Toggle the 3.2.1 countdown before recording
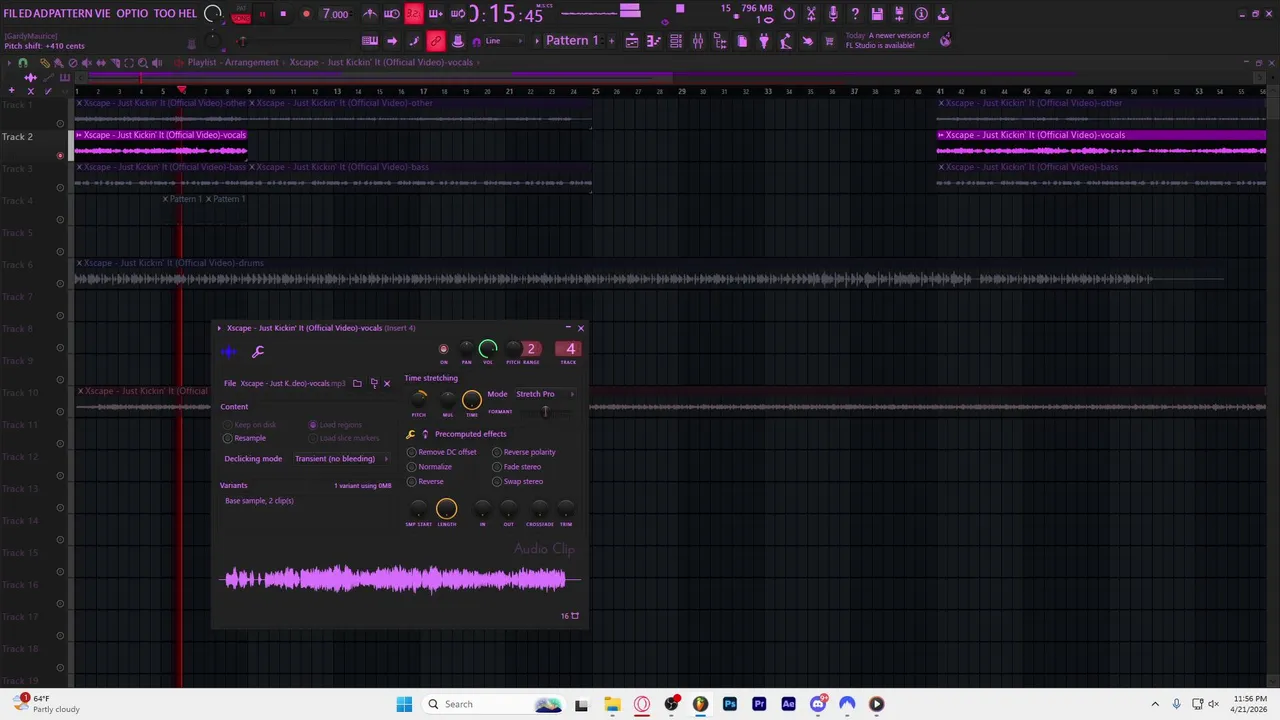The height and width of the screenshot is (720, 1280). point(413,14)
